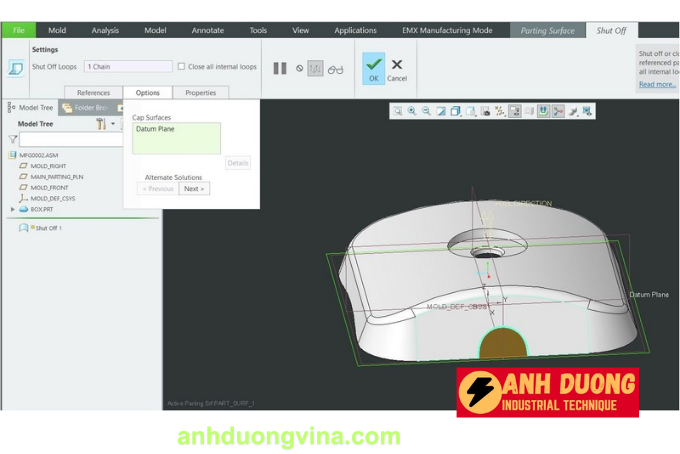Open the Properties tab

click(x=200, y=93)
